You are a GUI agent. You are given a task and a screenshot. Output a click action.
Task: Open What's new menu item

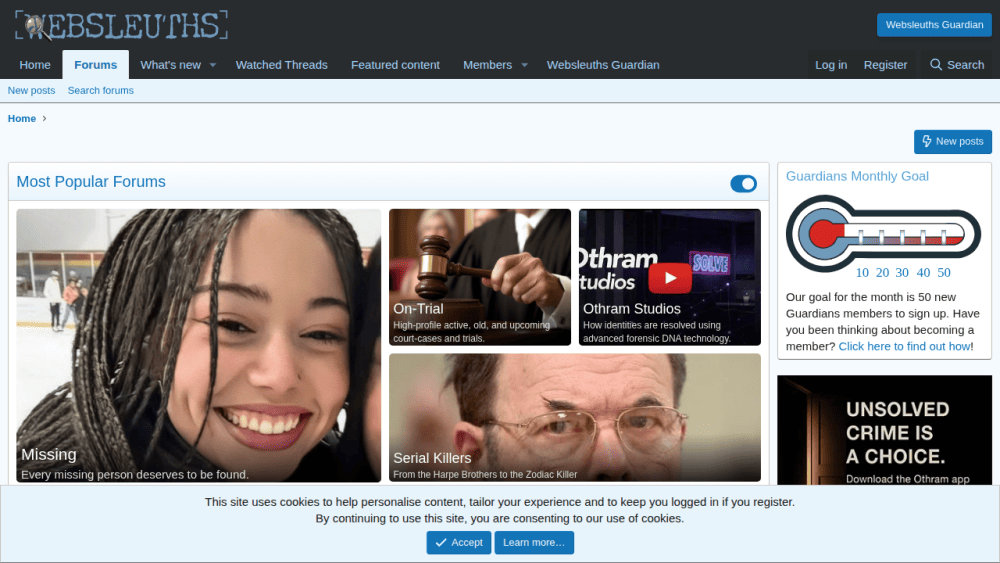pos(170,65)
